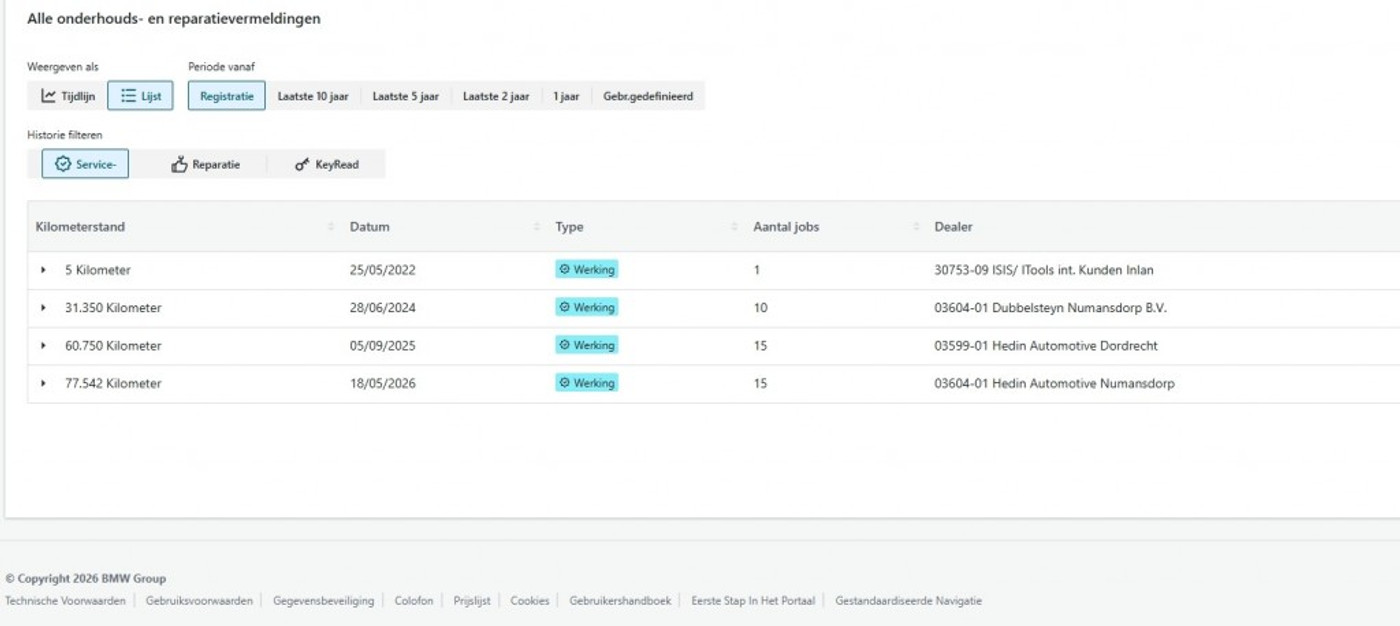
Task: Click Werking badge on 18/05/2026 row
Action: (x=587, y=383)
